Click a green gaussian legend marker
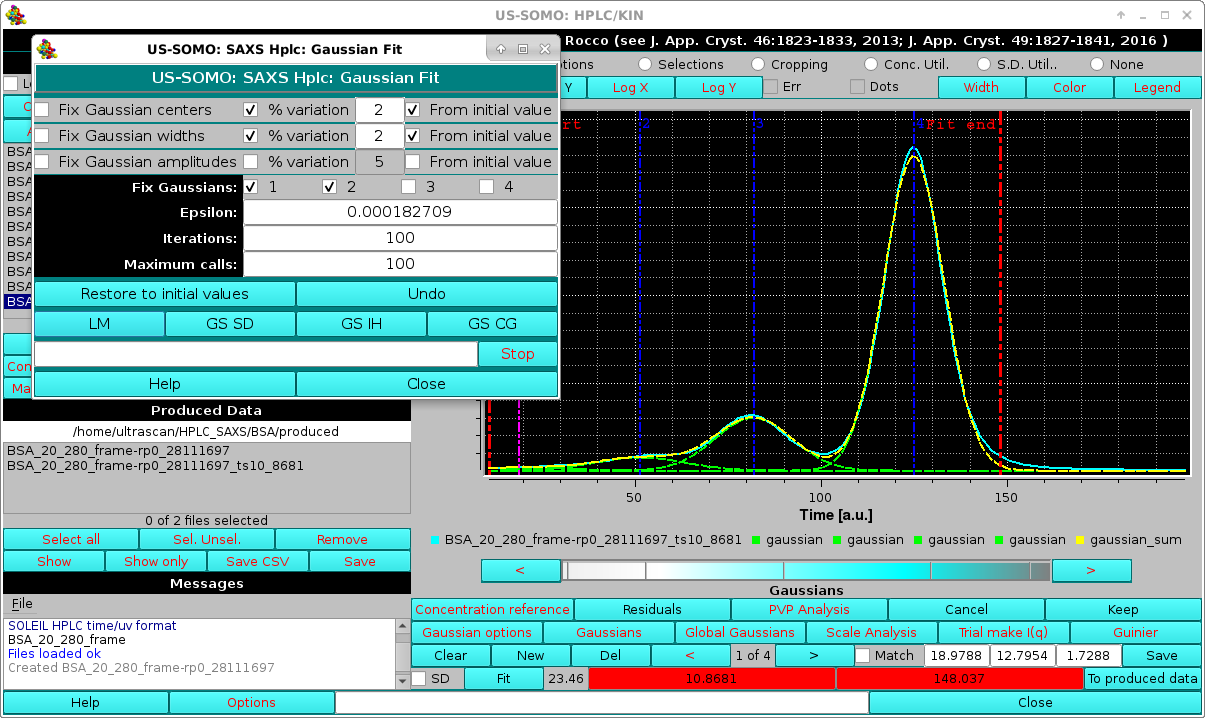This screenshot has width=1205, height=718. pyautogui.click(x=757, y=539)
